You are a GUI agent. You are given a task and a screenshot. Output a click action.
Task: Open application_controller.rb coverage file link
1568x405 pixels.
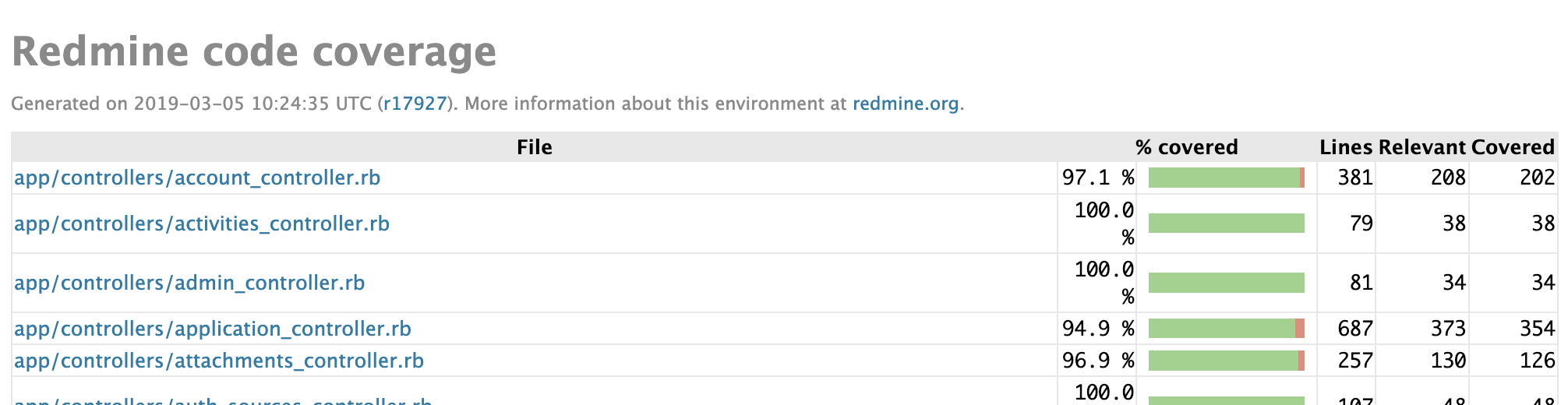tap(213, 329)
